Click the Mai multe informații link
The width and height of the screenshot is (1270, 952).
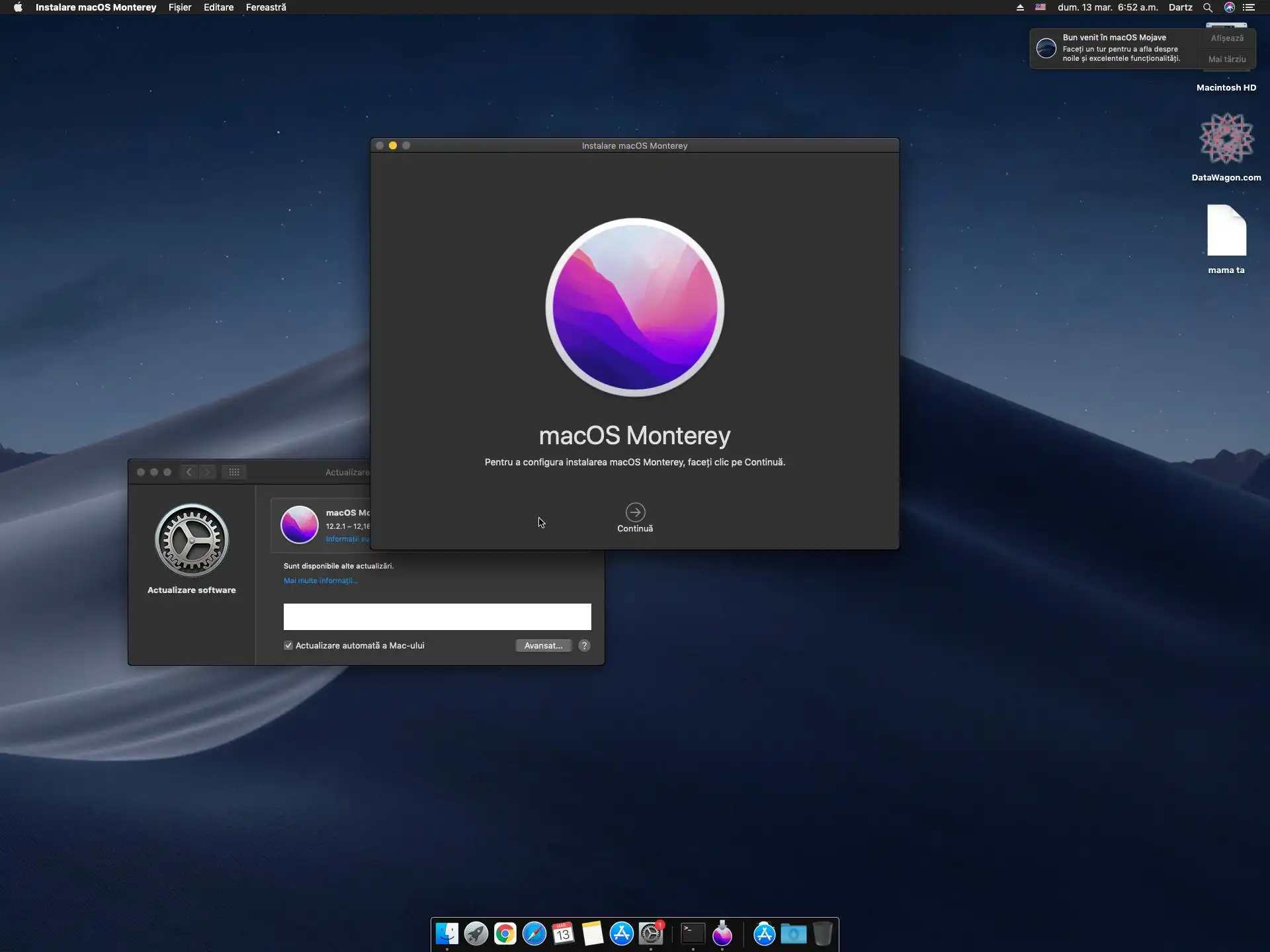320,580
